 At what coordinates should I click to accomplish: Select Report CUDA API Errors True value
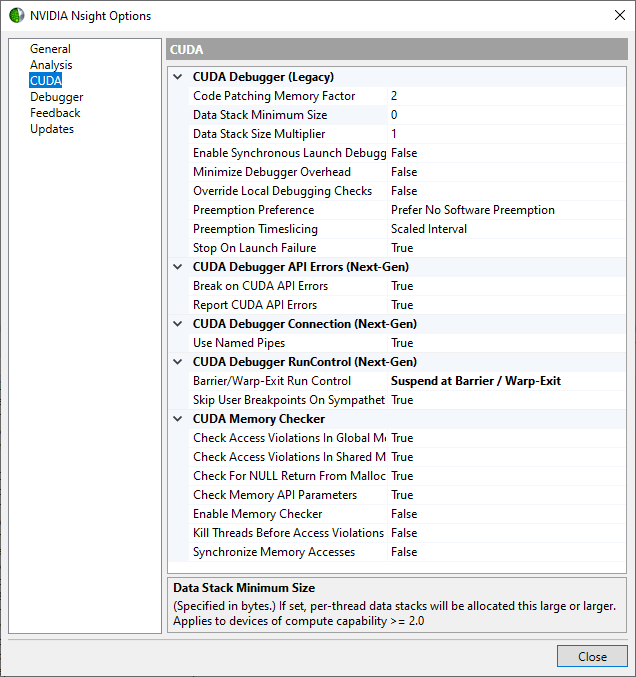tap(506, 305)
